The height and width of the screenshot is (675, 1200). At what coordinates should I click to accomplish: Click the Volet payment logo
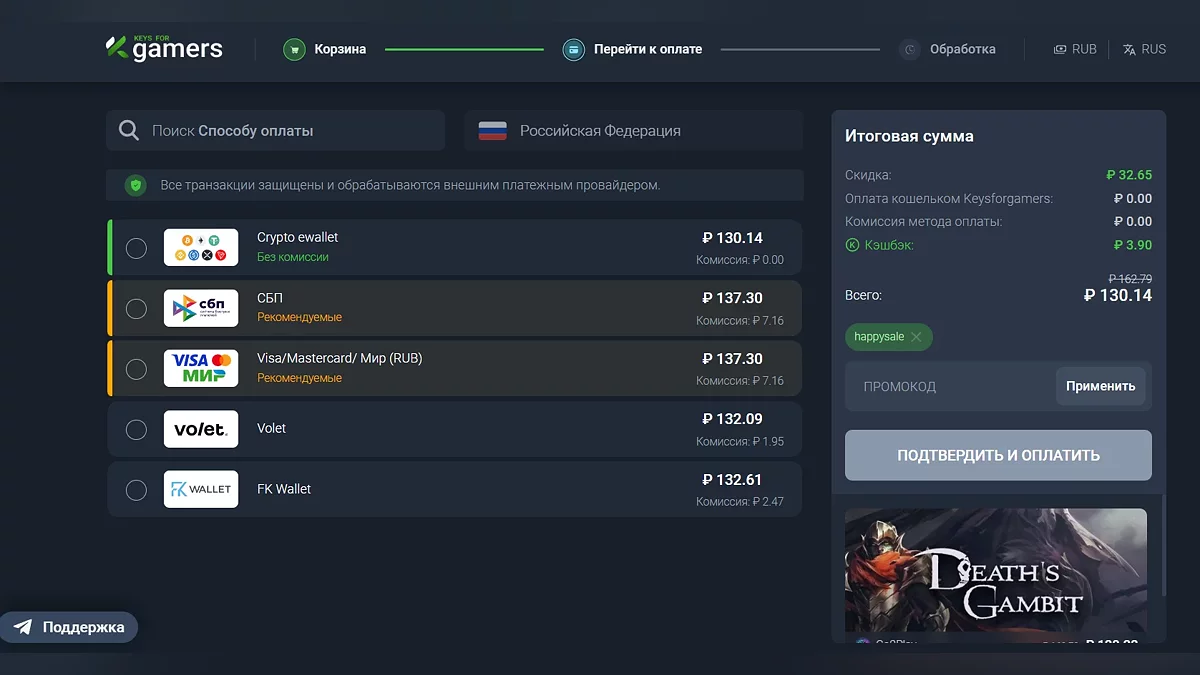tap(201, 429)
